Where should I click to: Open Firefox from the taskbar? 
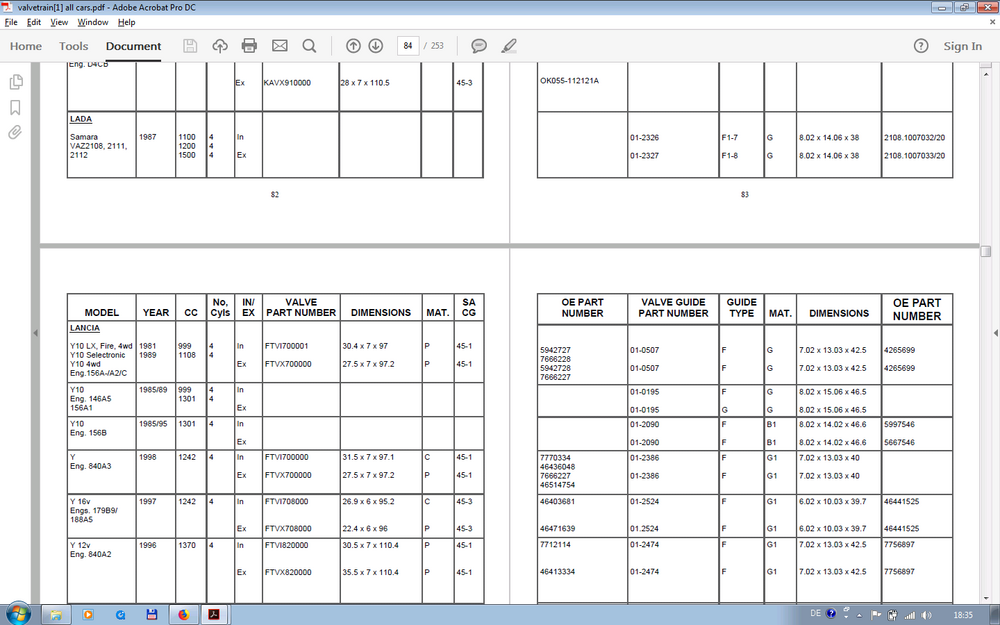[x=184, y=615]
